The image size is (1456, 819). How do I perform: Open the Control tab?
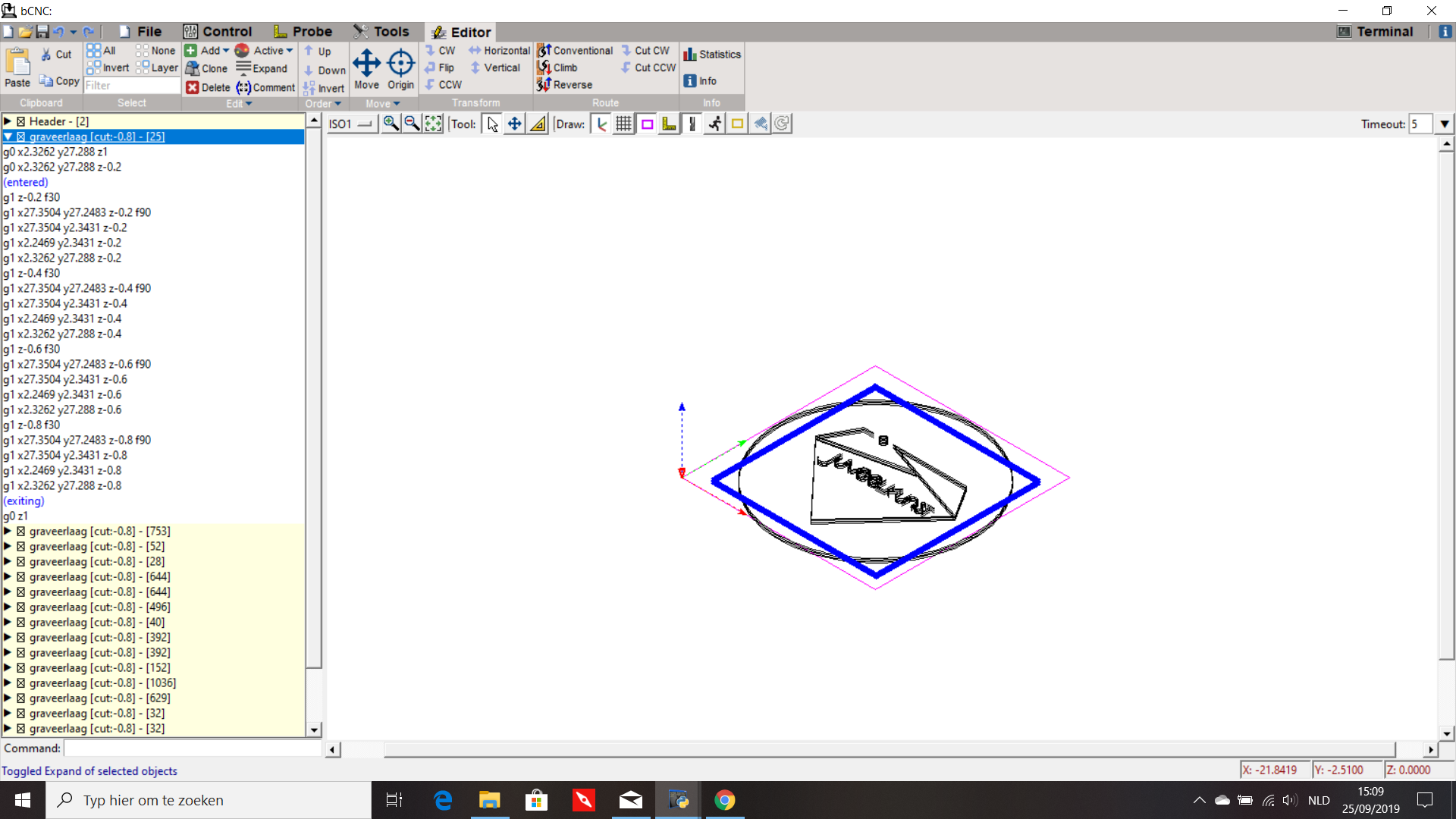click(x=218, y=32)
